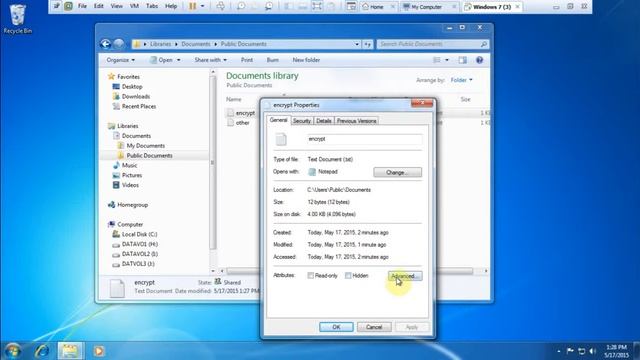Select Favorites in the navigation pane

(x=128, y=77)
